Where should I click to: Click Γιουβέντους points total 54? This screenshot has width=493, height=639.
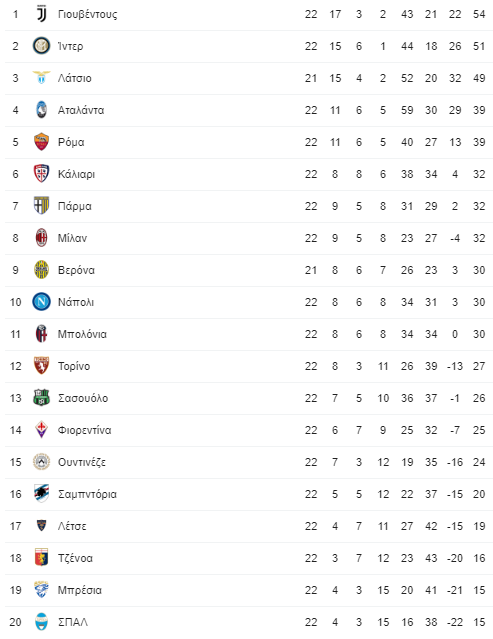coord(479,14)
